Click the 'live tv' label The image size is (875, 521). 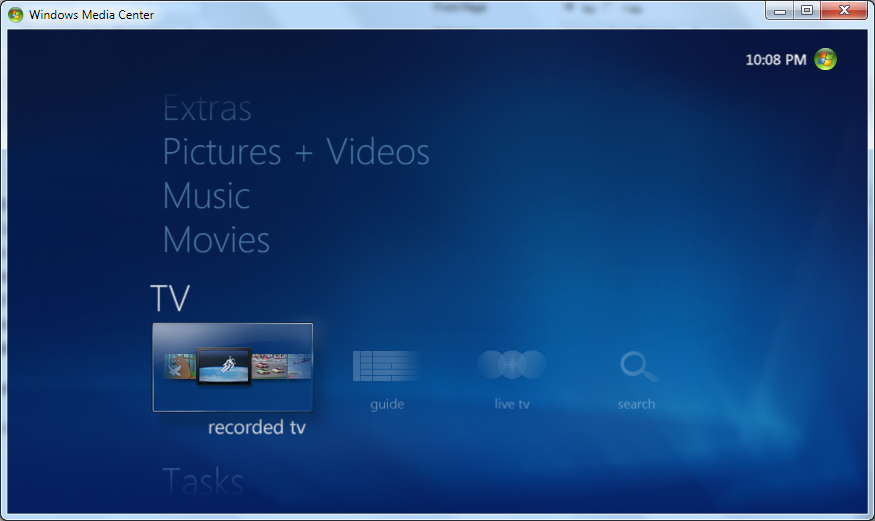pyautogui.click(x=512, y=404)
